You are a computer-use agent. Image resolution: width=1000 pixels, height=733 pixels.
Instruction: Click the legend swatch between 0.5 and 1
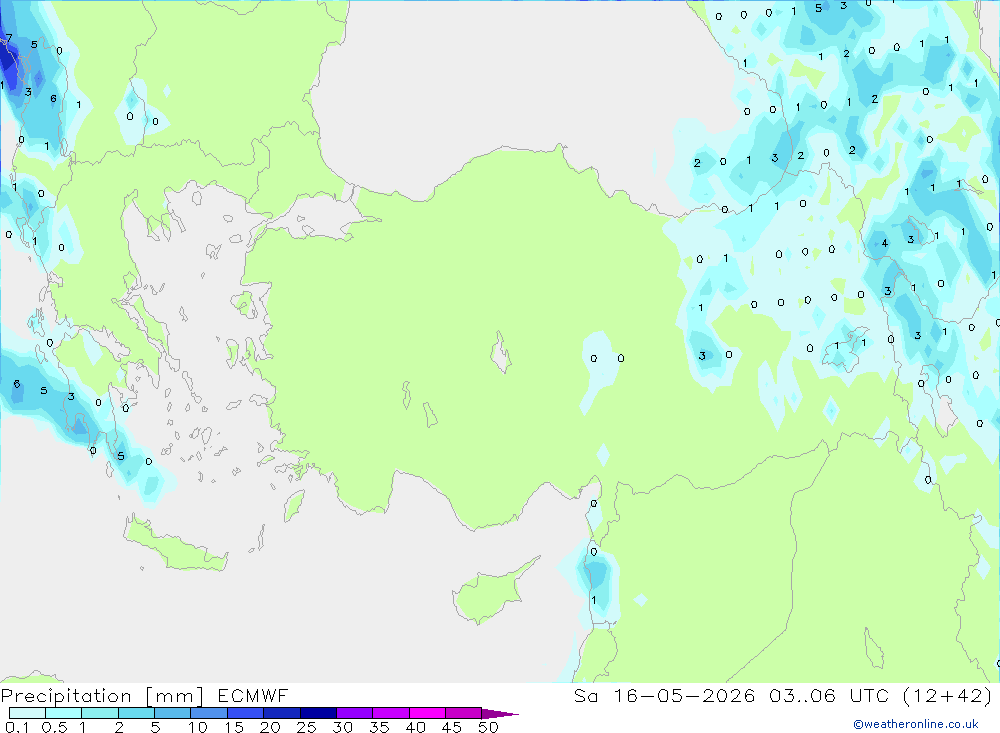click(x=63, y=713)
